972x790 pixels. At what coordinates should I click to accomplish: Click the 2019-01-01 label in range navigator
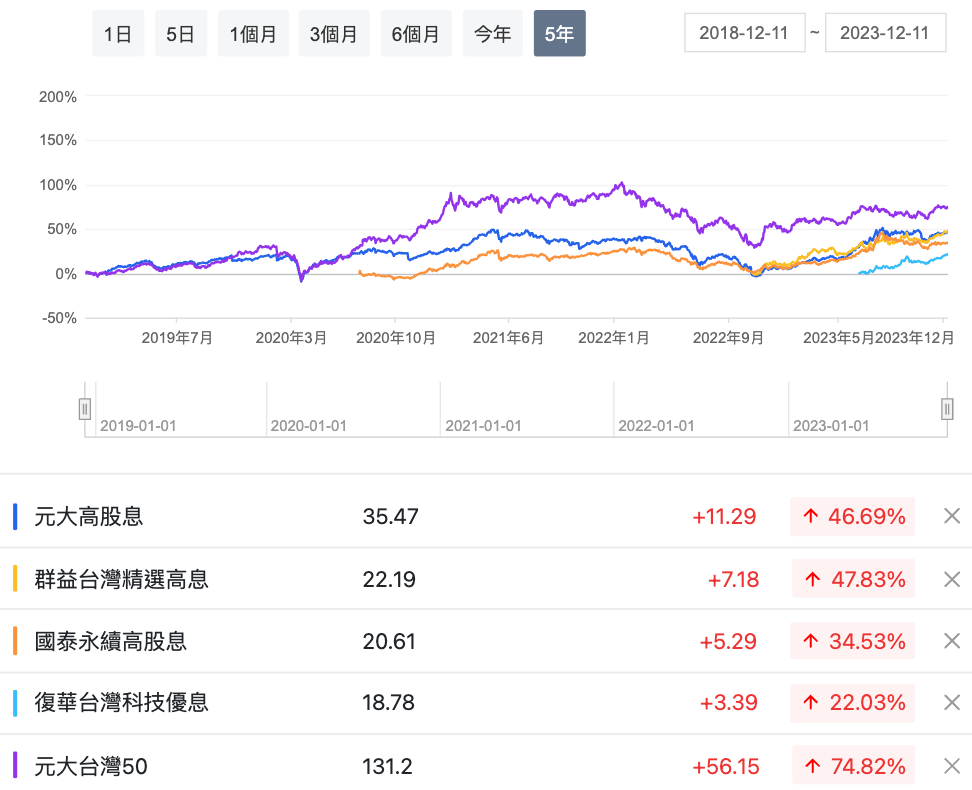tap(138, 426)
